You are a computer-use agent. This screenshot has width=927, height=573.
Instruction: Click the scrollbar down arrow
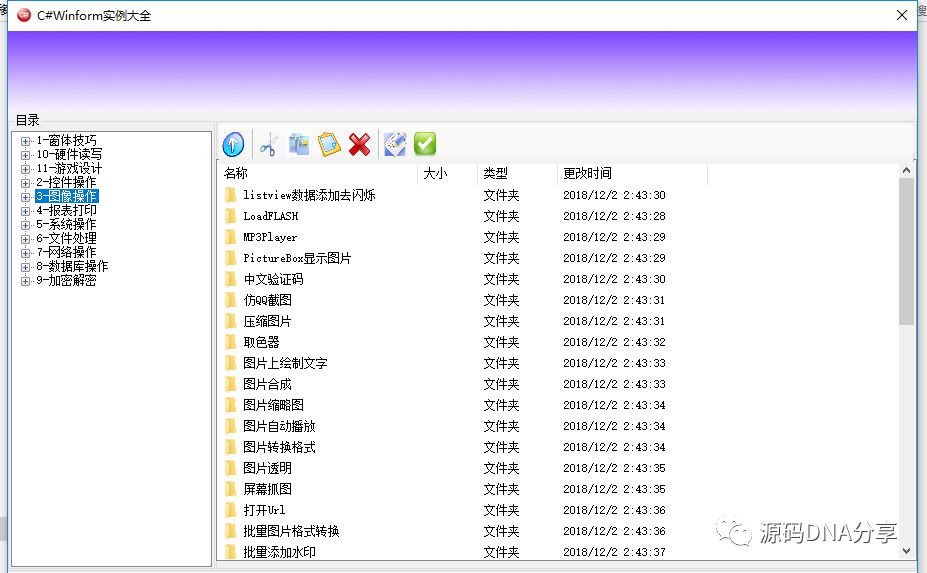point(906,551)
